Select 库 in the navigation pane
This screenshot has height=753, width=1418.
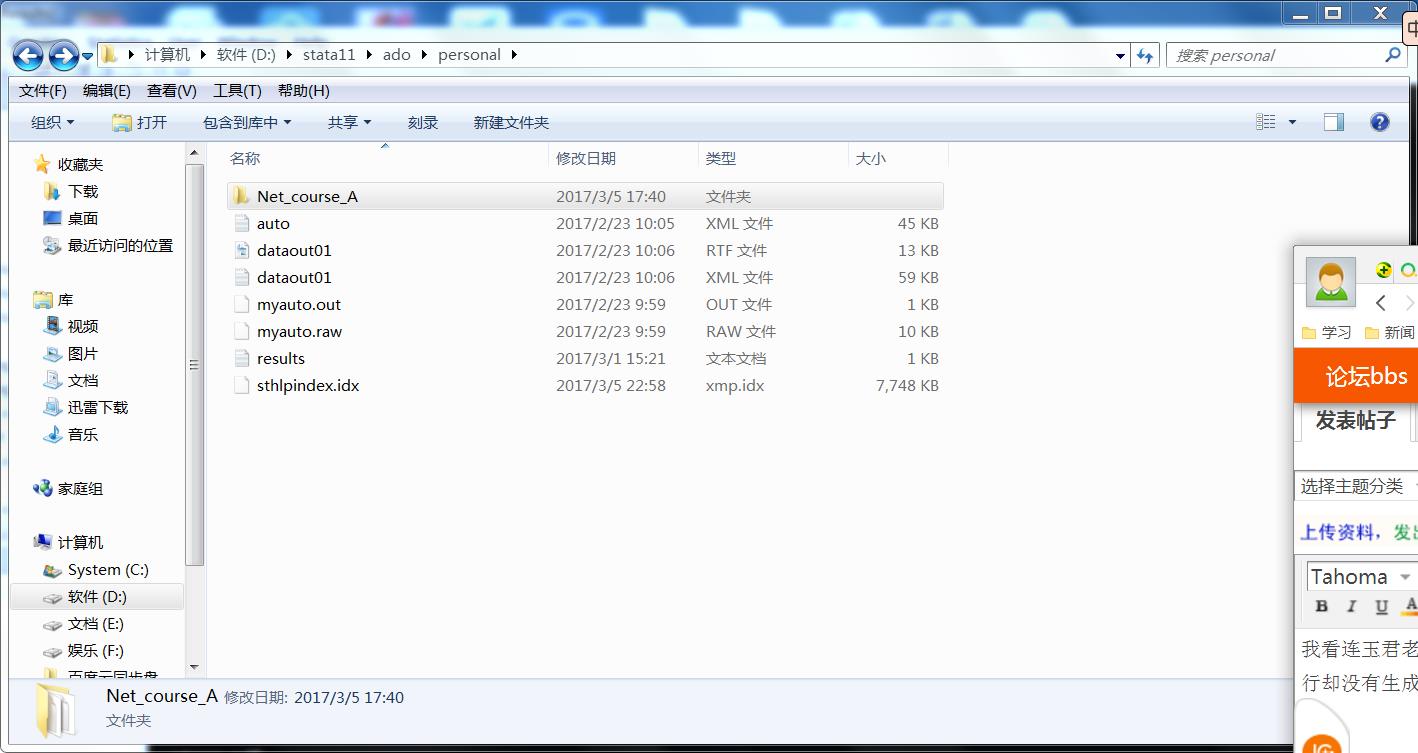[65, 299]
